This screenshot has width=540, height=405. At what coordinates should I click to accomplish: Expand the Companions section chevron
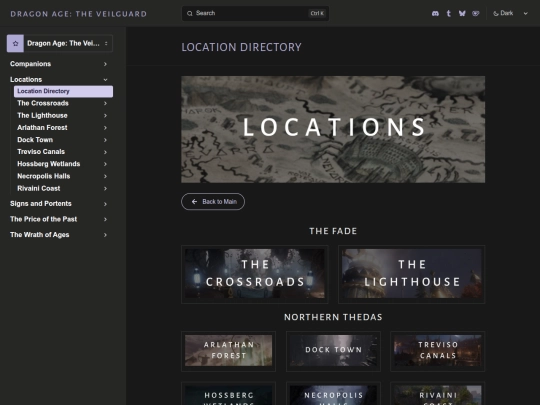pos(105,64)
